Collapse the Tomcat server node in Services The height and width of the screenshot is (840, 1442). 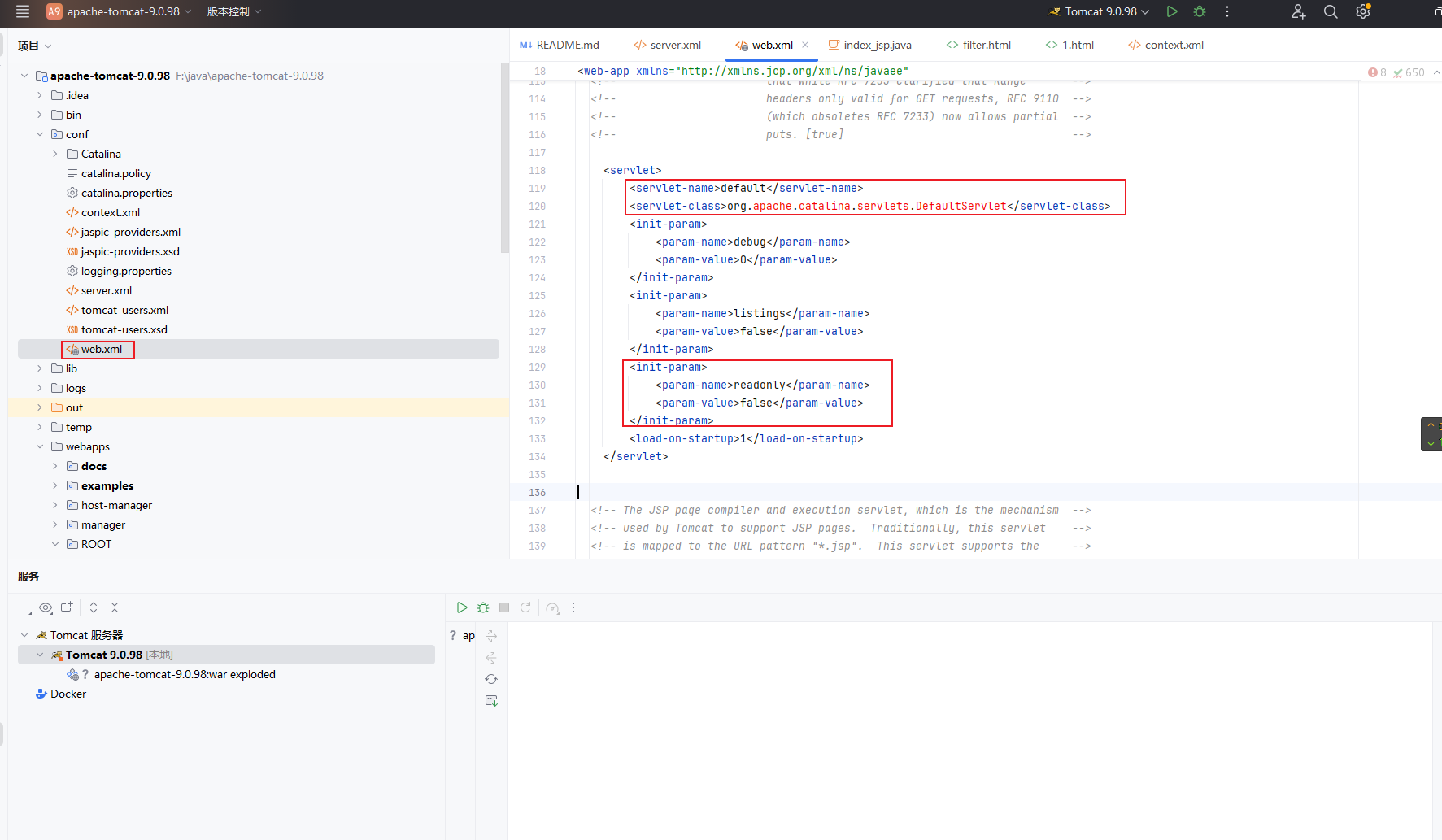click(x=24, y=635)
